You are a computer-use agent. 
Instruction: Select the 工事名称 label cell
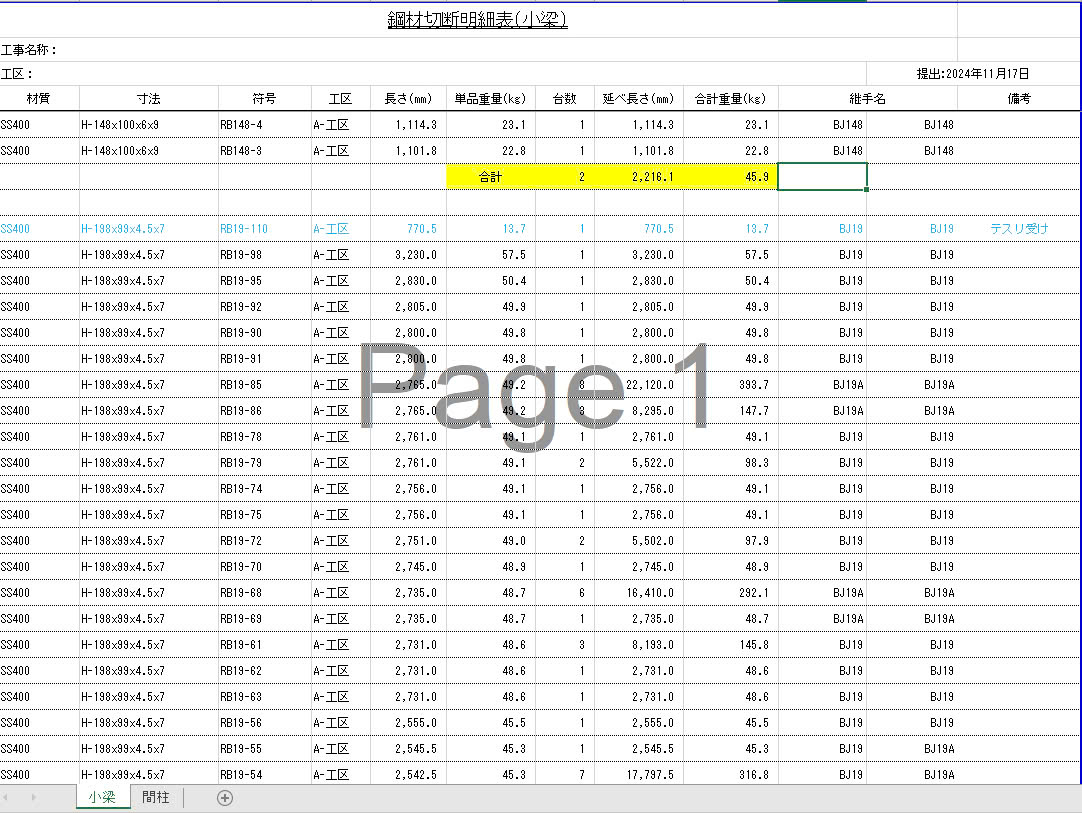pos(30,50)
